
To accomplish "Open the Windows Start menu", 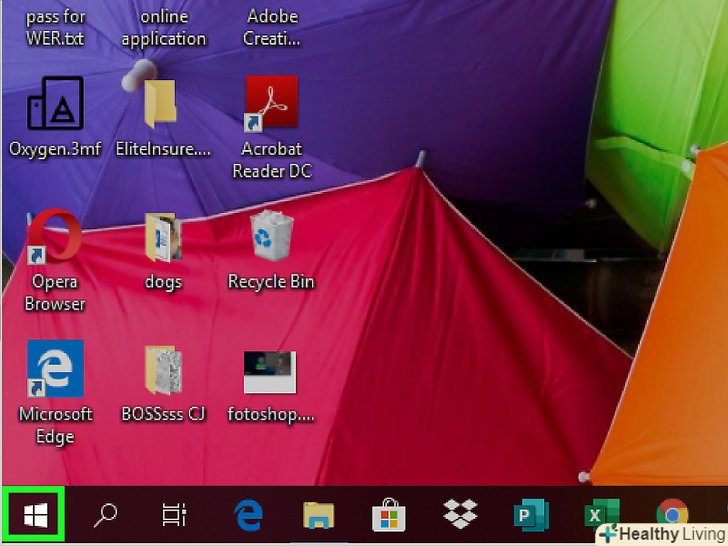I will 35,515.
